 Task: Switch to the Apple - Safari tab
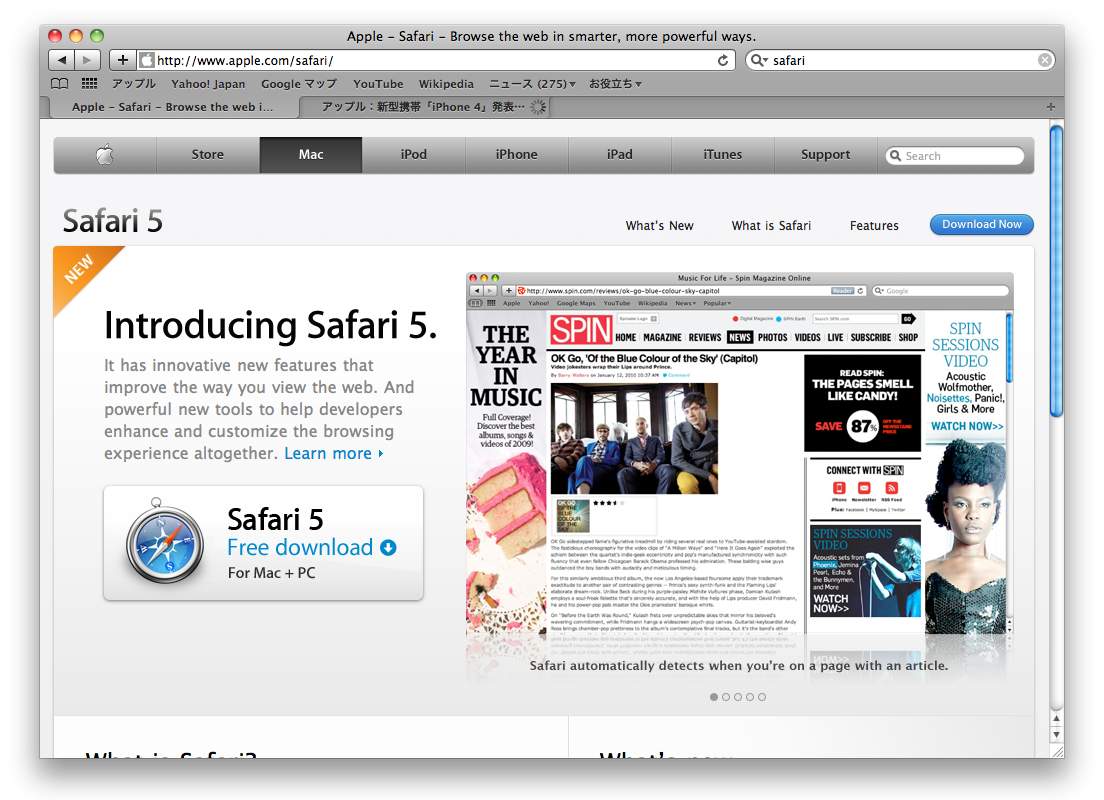[173, 107]
